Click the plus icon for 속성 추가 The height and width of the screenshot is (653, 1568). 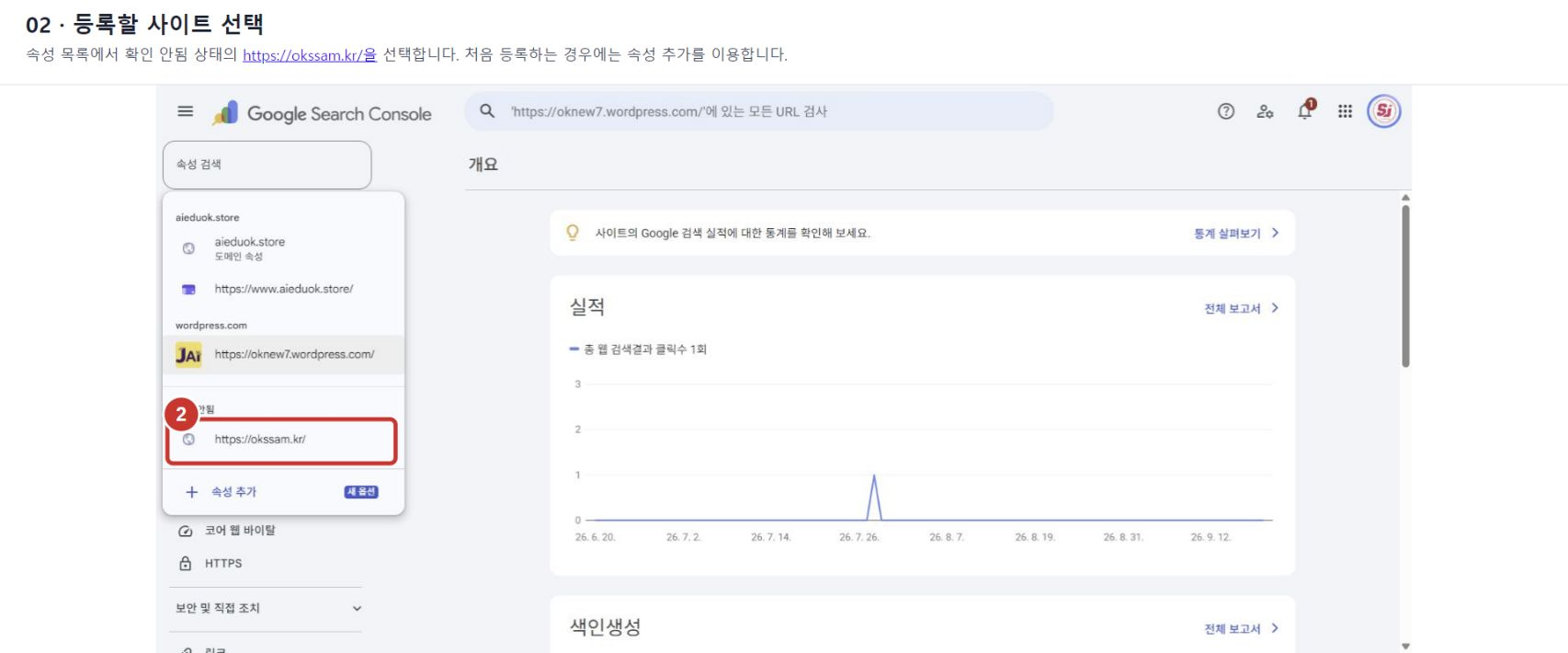[x=191, y=492]
